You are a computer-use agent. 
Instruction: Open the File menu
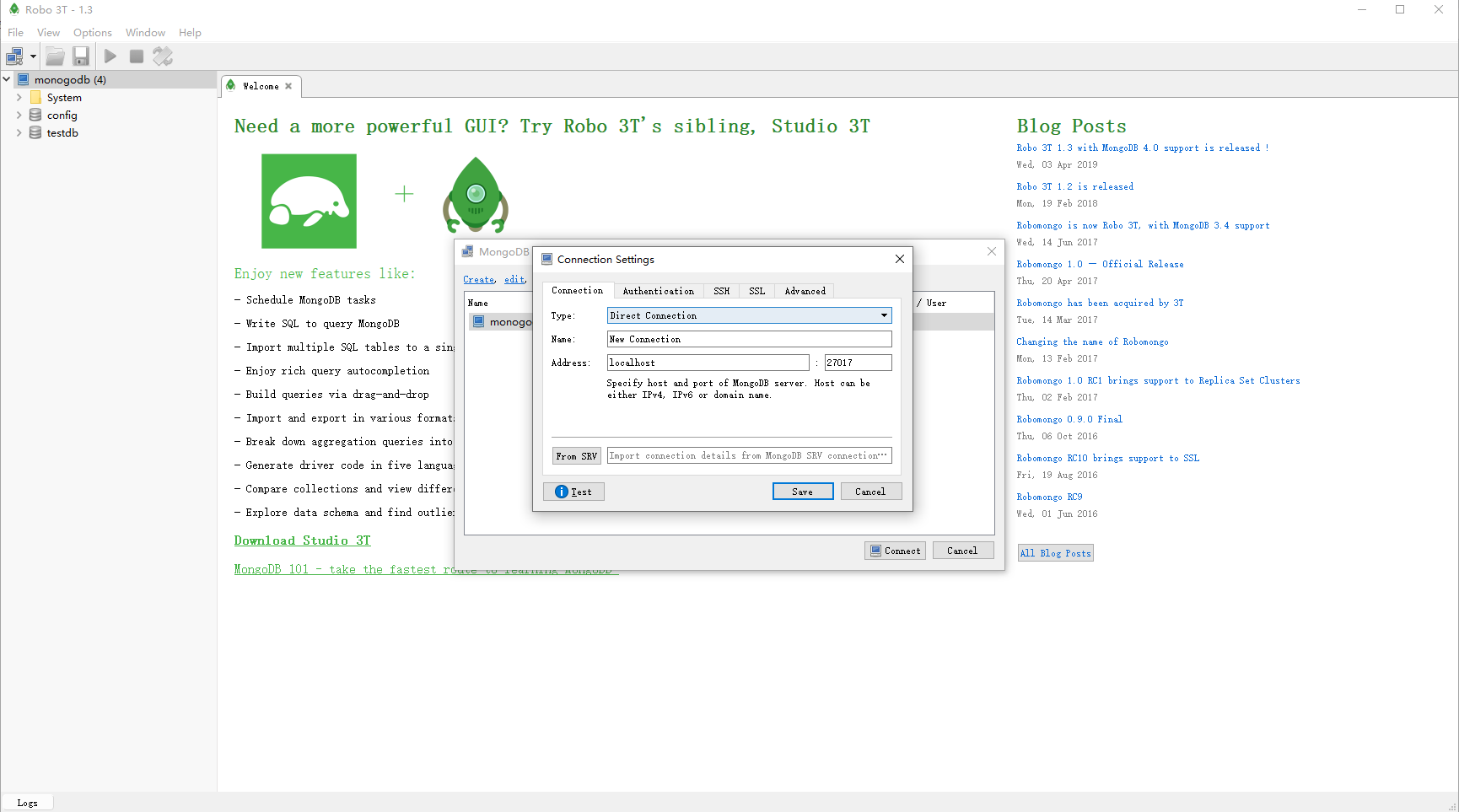point(15,32)
